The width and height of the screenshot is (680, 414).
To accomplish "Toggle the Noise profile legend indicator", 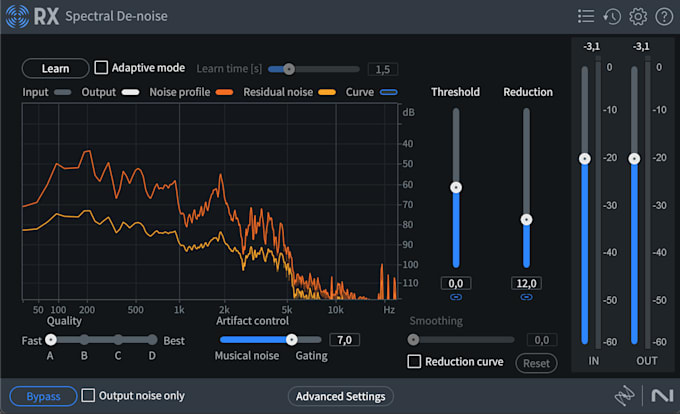I will point(224,92).
